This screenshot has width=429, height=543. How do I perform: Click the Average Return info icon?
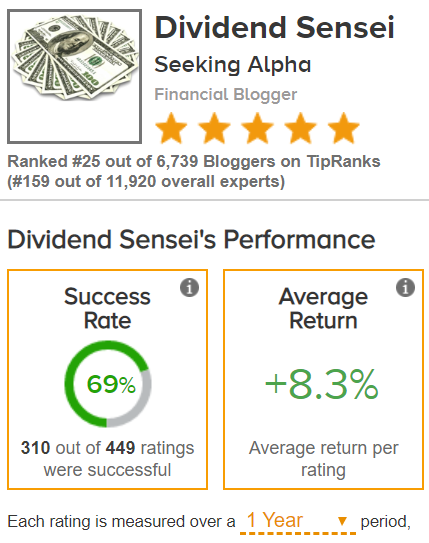point(405,287)
